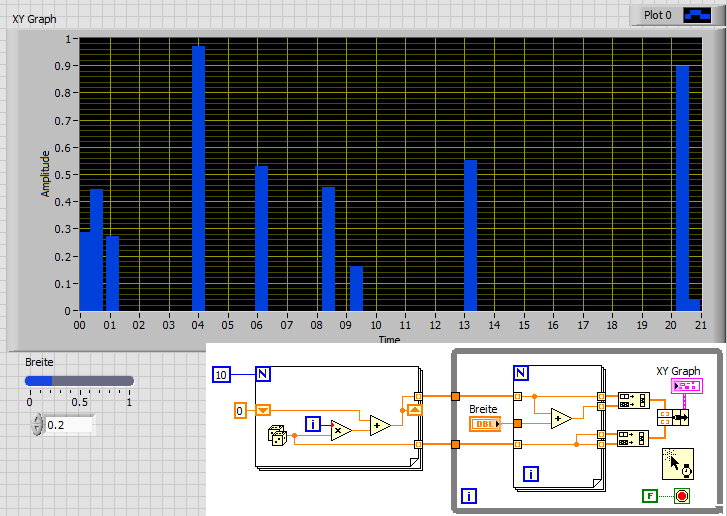Click the blue bar at time 06
The width and height of the screenshot is (727, 516).
pos(261,238)
